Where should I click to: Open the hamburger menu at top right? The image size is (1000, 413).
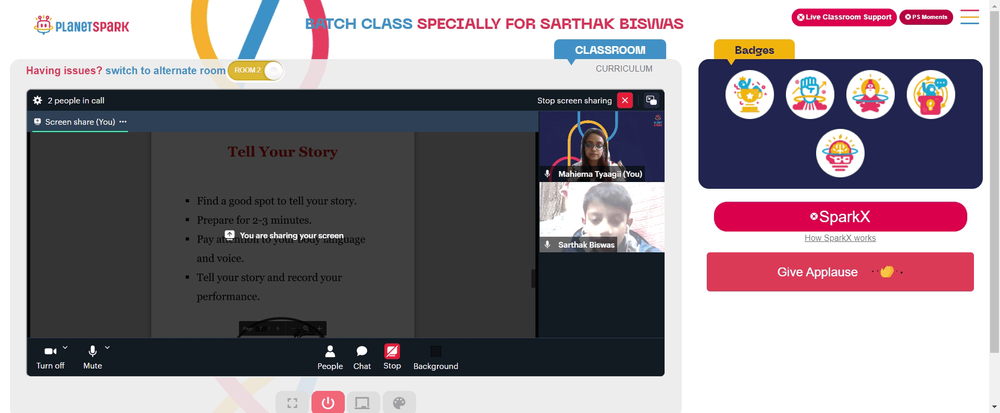(x=969, y=17)
